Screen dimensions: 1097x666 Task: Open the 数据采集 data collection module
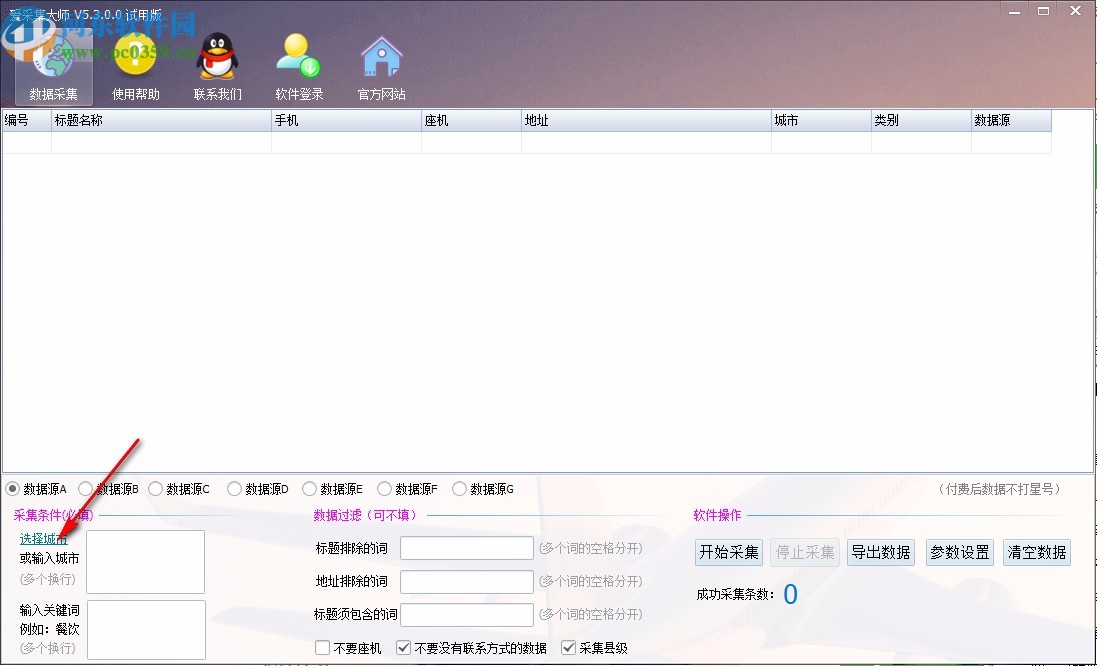[51, 65]
